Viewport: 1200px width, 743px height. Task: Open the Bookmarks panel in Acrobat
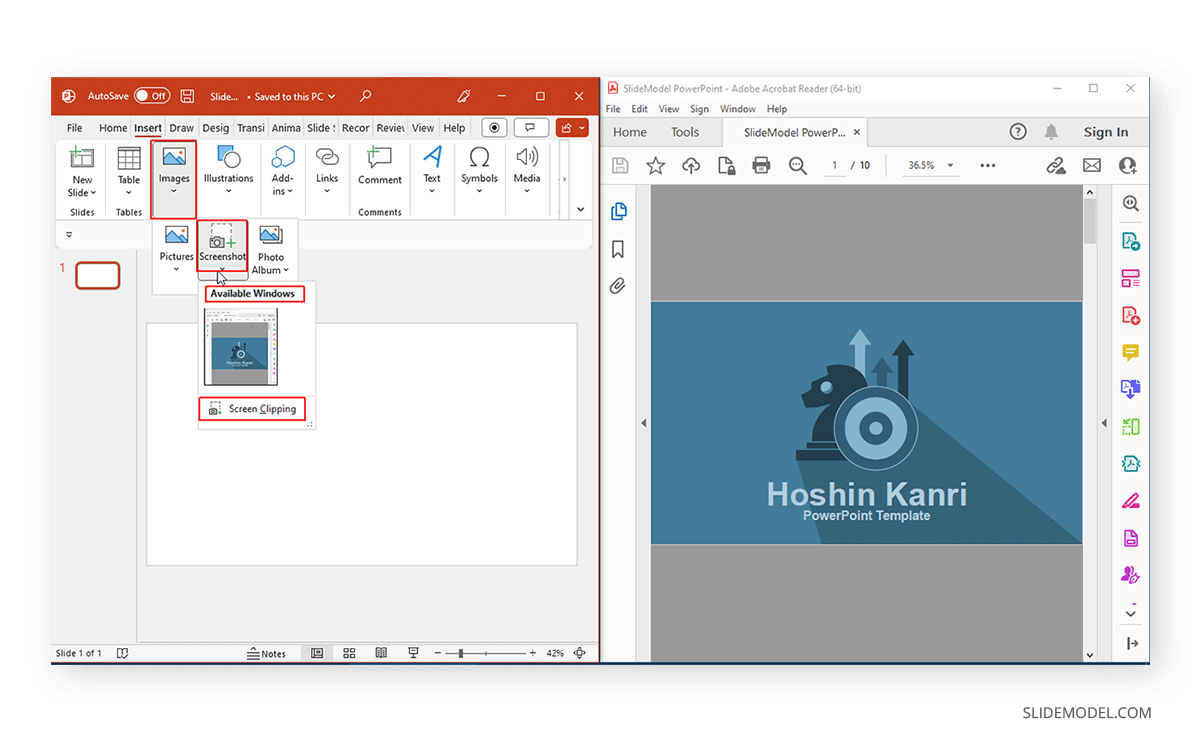tap(618, 248)
